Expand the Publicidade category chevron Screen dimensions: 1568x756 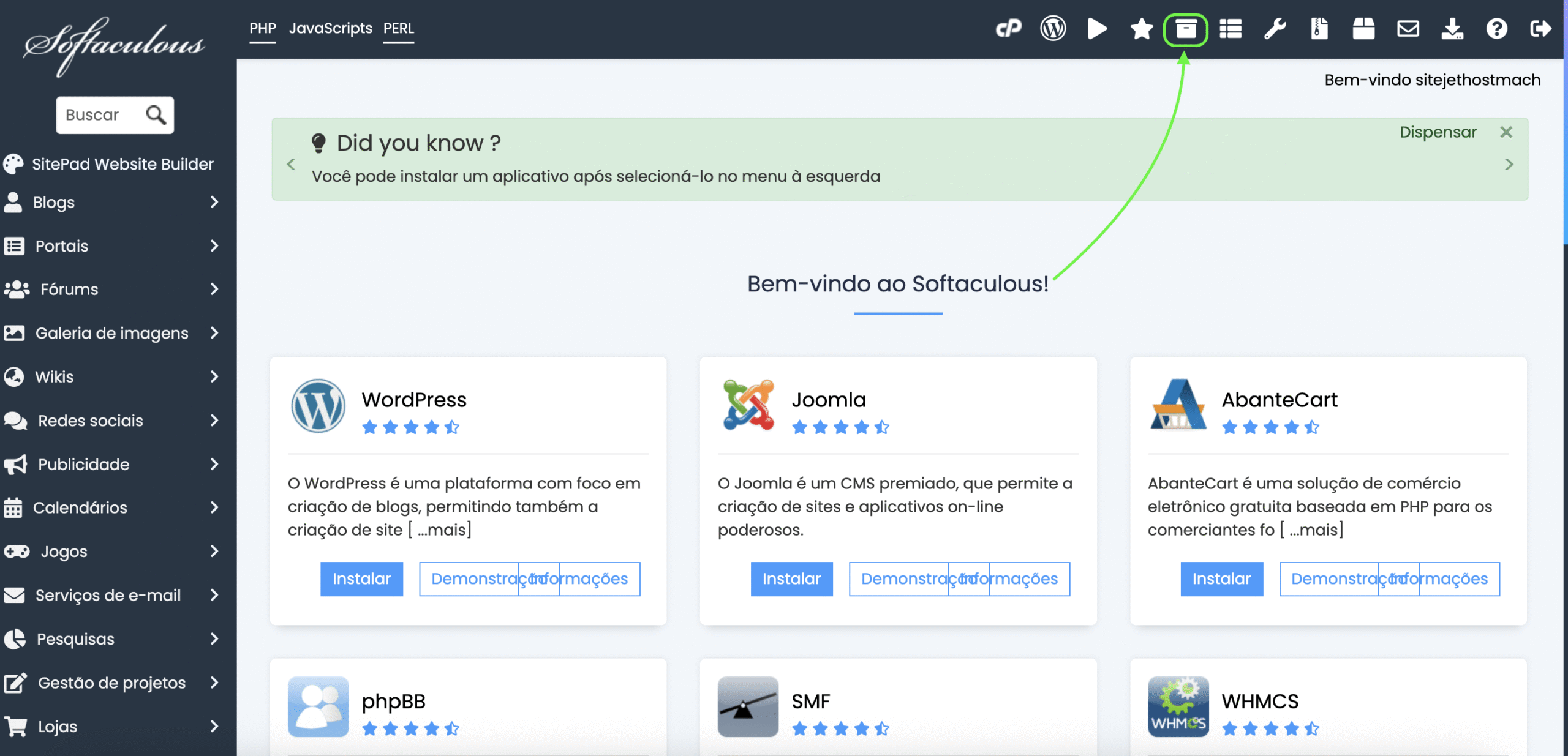point(214,464)
